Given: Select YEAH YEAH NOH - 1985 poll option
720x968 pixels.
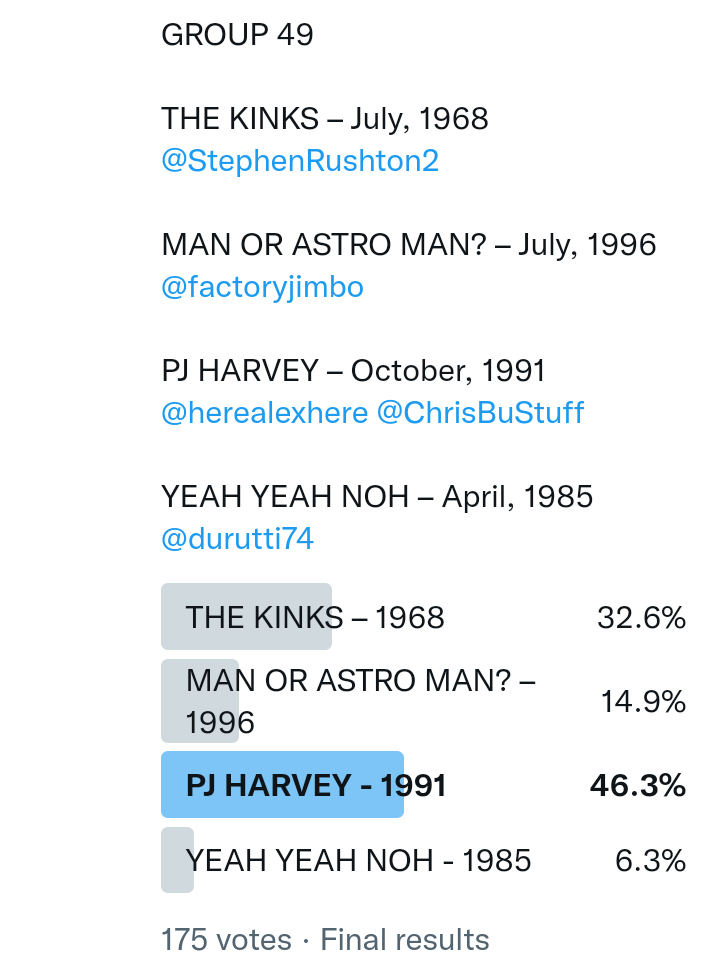Looking at the screenshot, I should coord(358,860).
